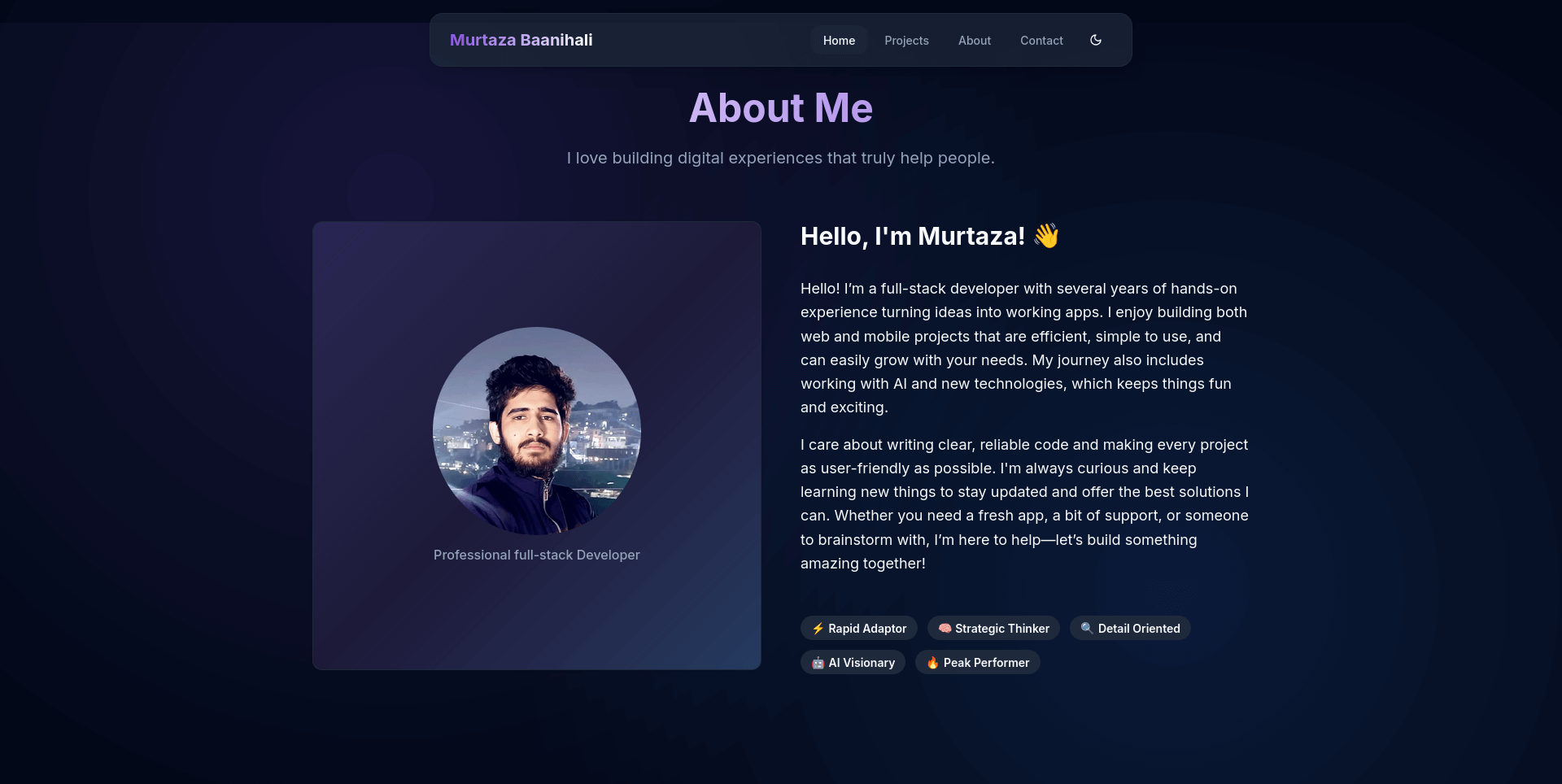Click the Professional full-stack Developer caption

(x=537, y=555)
